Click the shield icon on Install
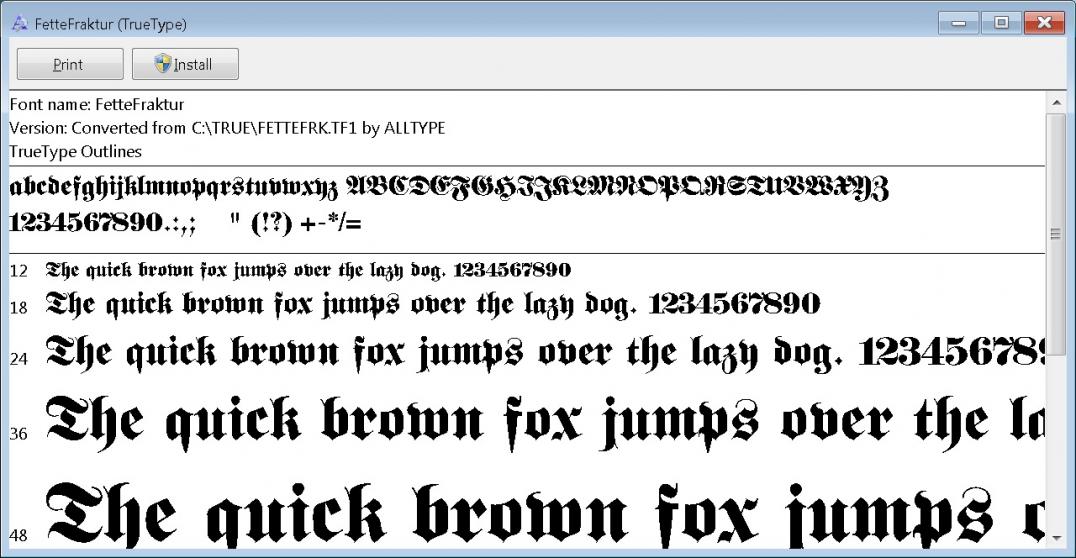The height and width of the screenshot is (558, 1076). coord(163,64)
